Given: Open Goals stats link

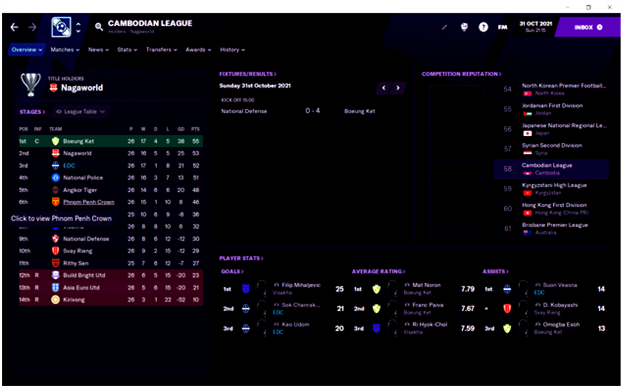Looking at the screenshot, I should tap(232, 271).
